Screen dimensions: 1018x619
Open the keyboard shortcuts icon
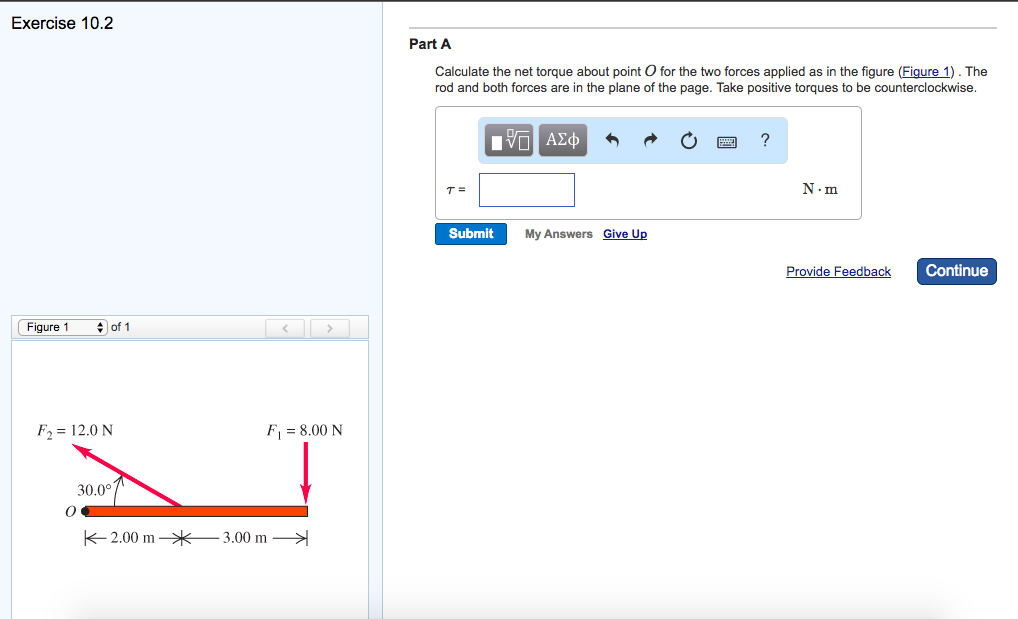[x=728, y=140]
